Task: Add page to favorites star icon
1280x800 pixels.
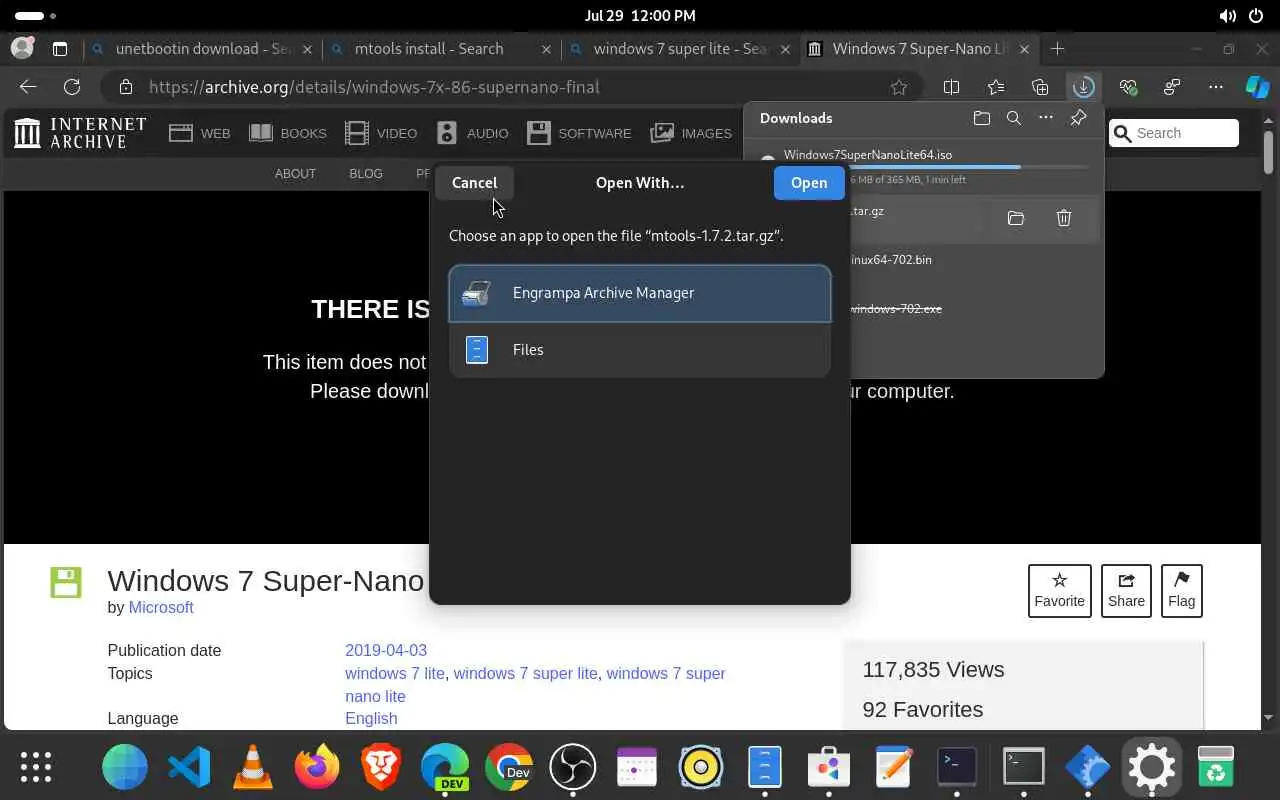Action: pyautogui.click(x=899, y=87)
